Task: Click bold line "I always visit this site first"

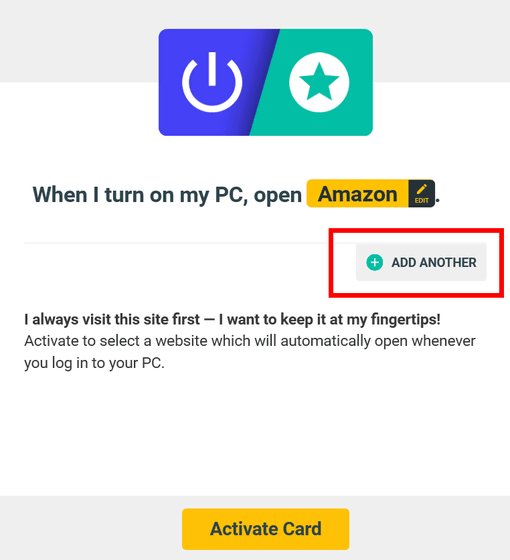Action: [x=112, y=319]
